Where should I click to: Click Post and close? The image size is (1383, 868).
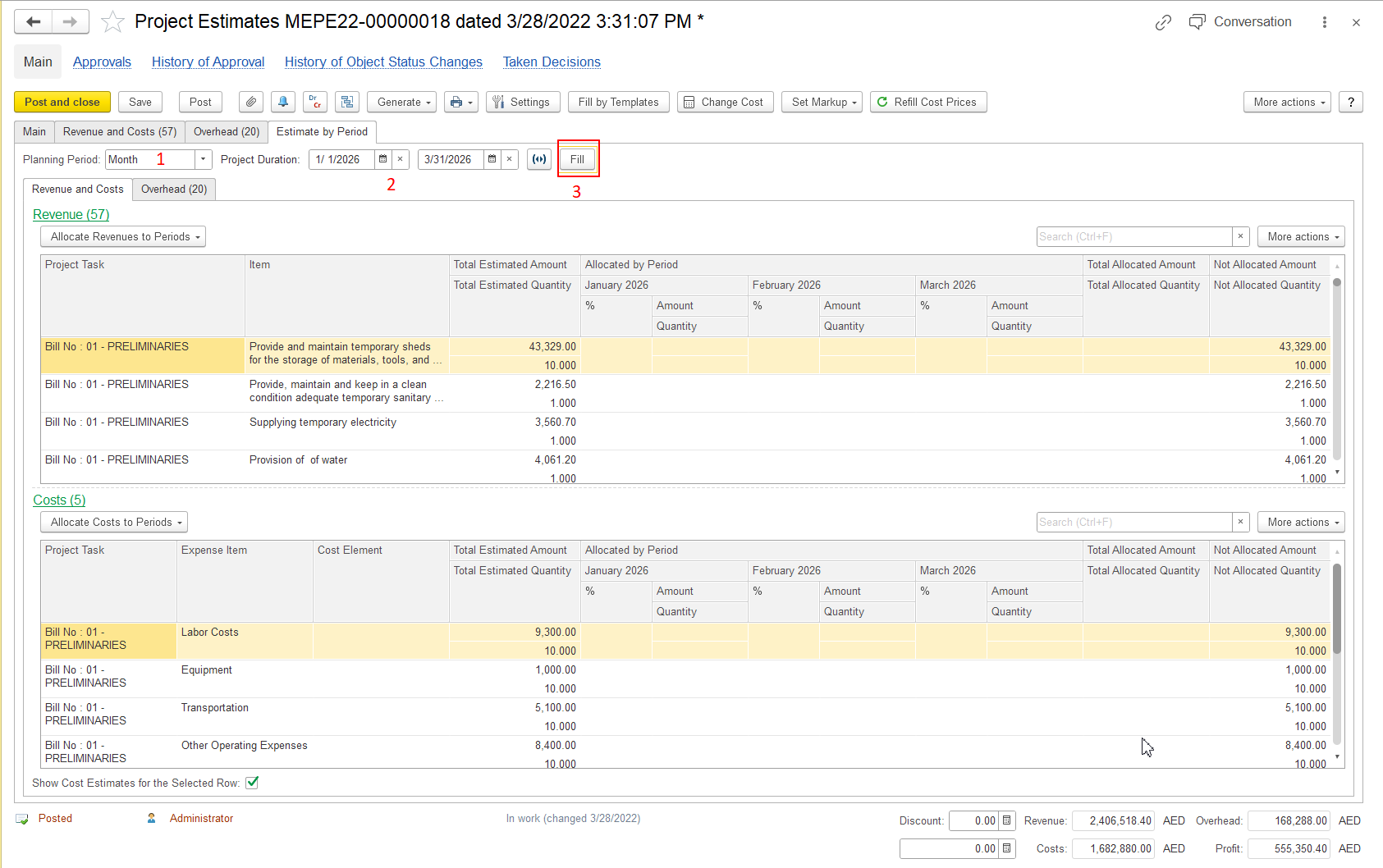[62, 102]
